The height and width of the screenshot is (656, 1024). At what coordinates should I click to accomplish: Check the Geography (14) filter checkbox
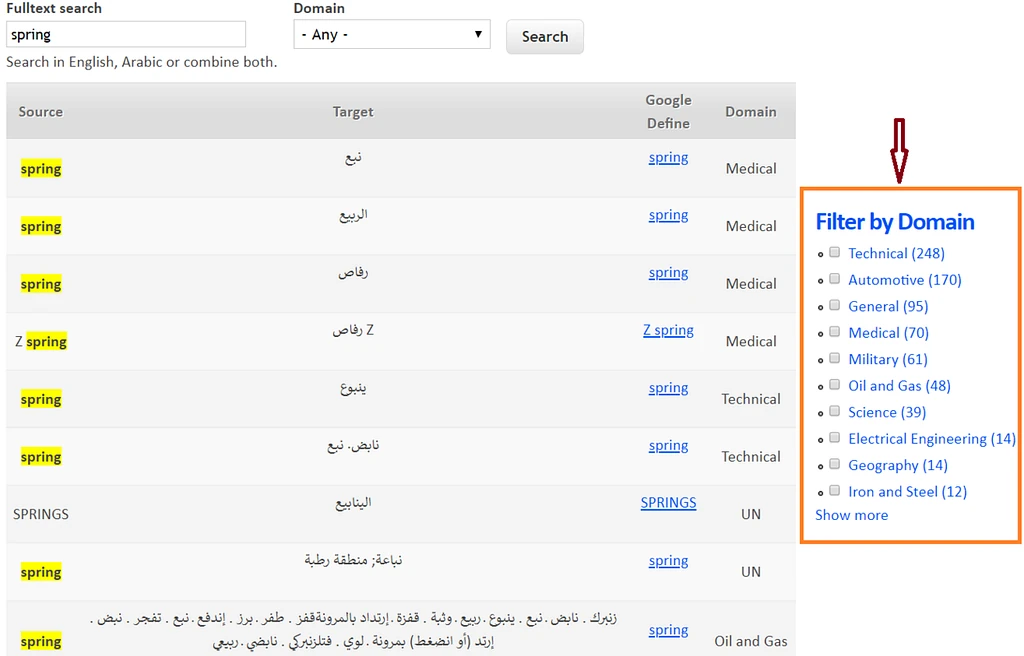click(x=835, y=464)
